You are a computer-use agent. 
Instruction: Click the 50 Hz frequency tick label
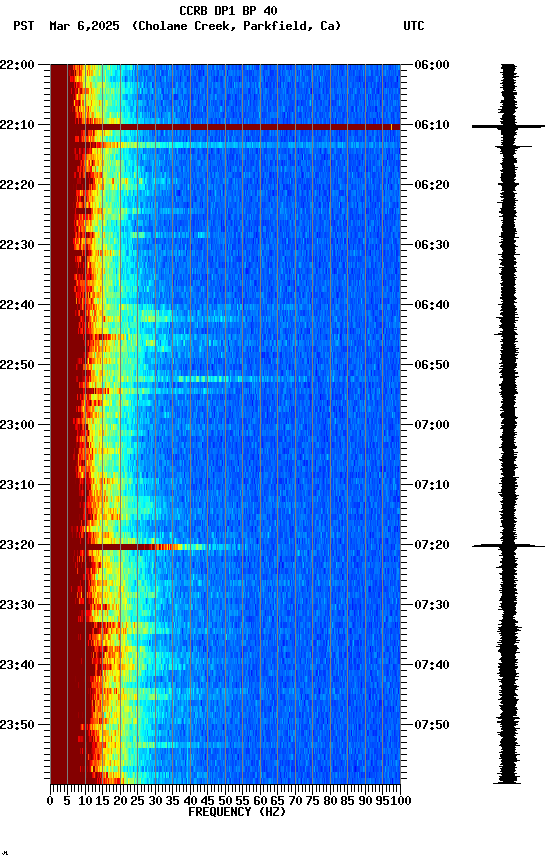pos(225,801)
